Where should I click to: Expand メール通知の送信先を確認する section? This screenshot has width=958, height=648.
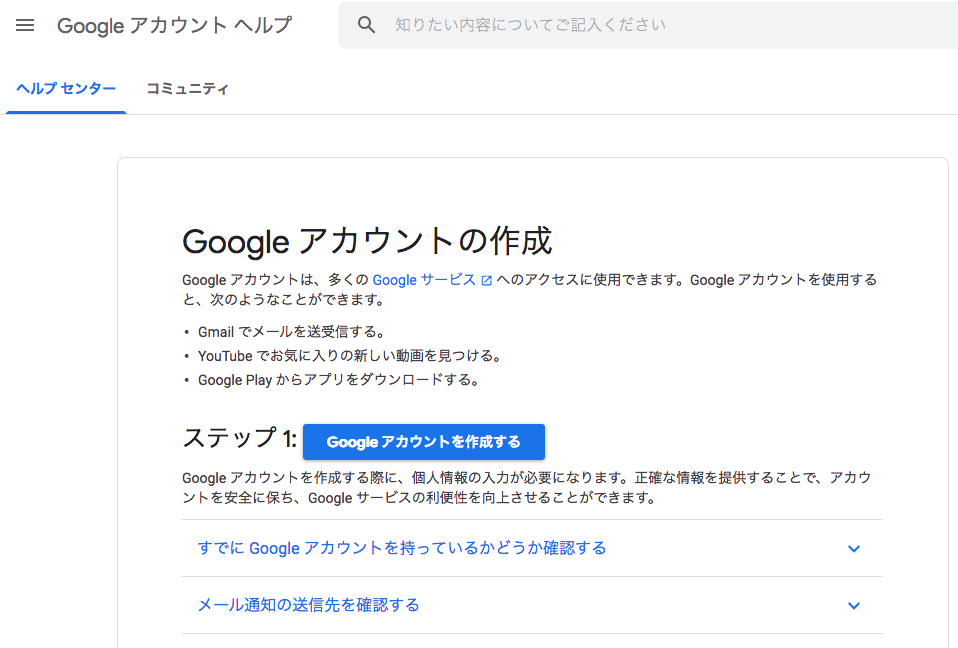532,605
